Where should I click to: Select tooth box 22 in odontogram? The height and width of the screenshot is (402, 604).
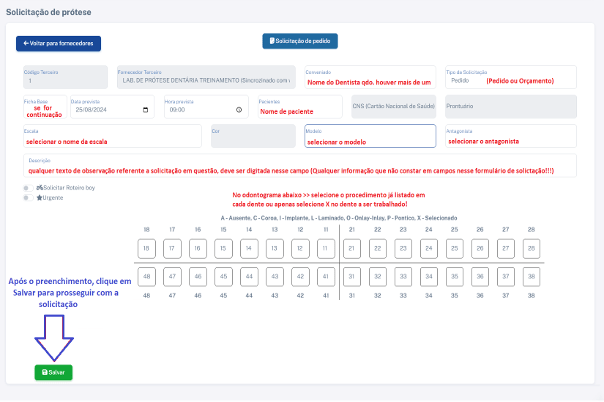click(378, 249)
